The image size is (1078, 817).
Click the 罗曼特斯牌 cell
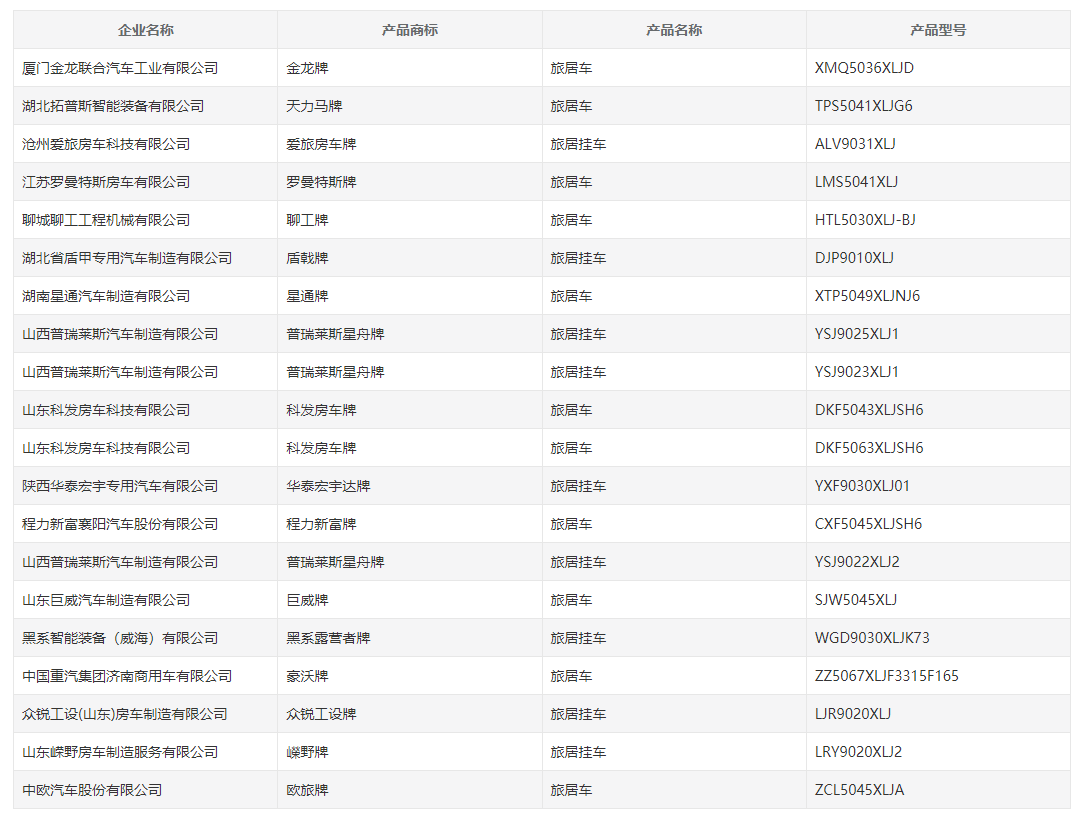410,182
